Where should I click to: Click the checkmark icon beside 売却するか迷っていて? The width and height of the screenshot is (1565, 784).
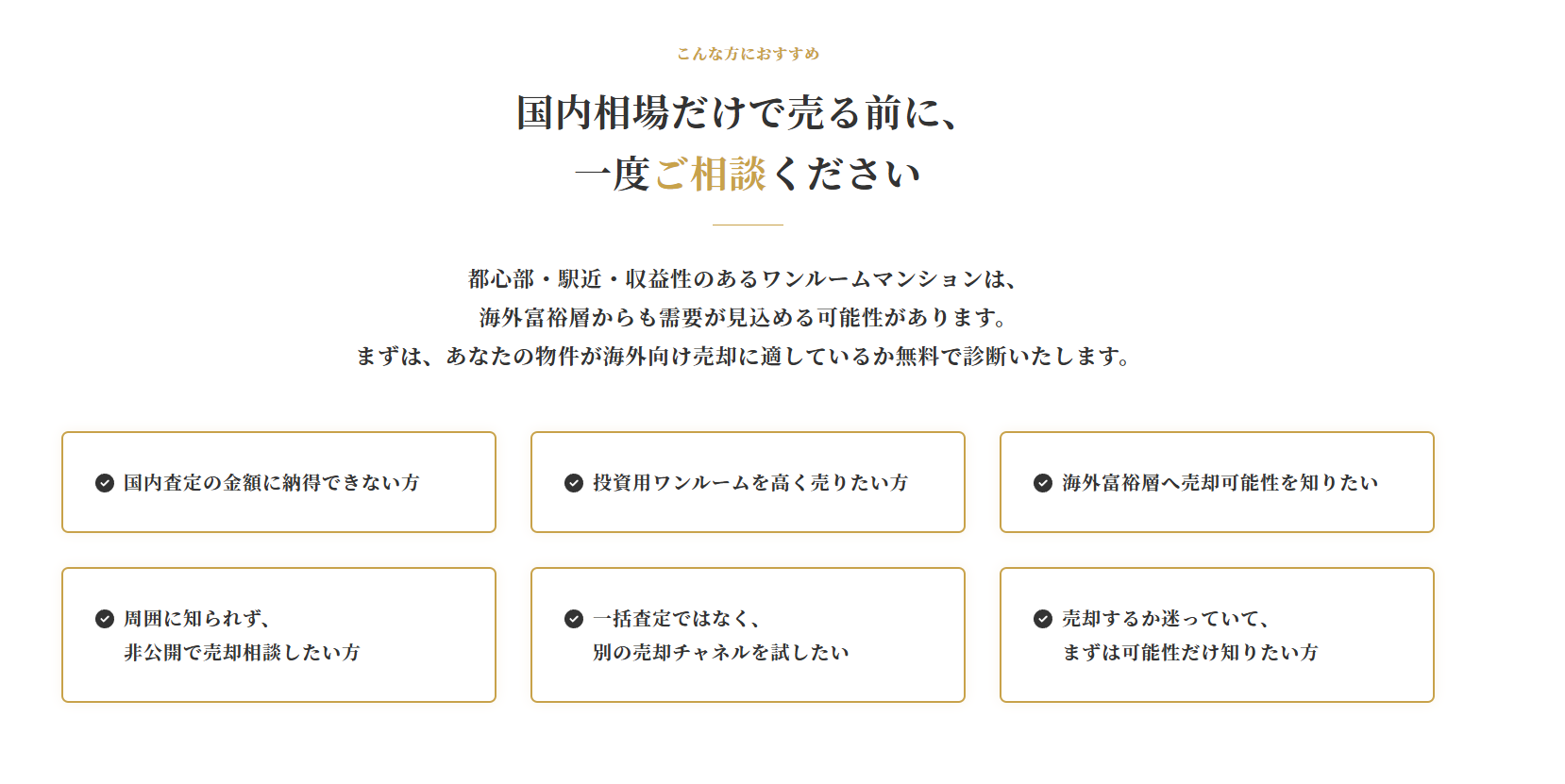coord(1043,619)
